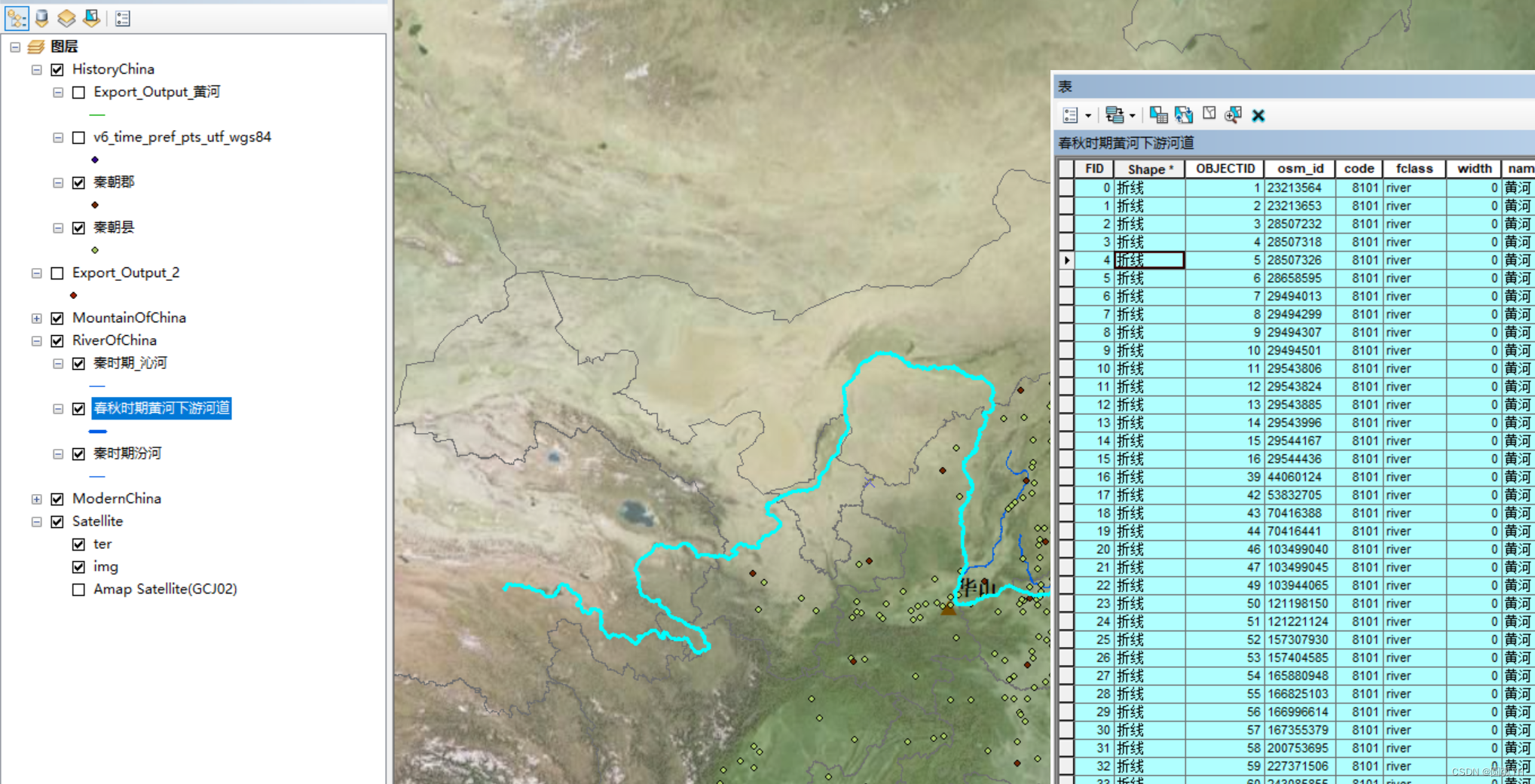Click Switch Selection icon
The width and height of the screenshot is (1535, 784).
coord(1184,115)
